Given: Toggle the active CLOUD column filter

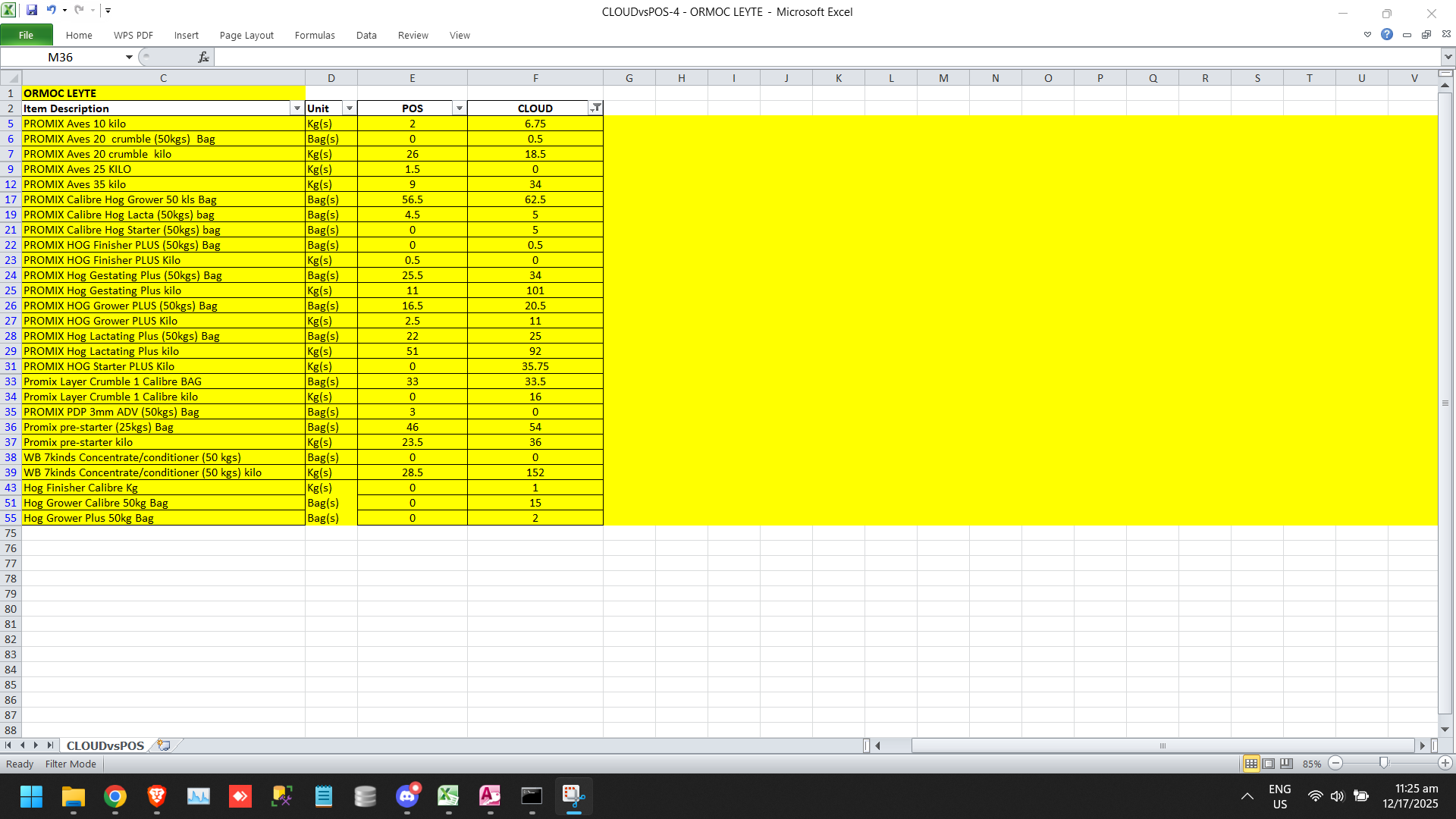Looking at the screenshot, I should [x=596, y=108].
